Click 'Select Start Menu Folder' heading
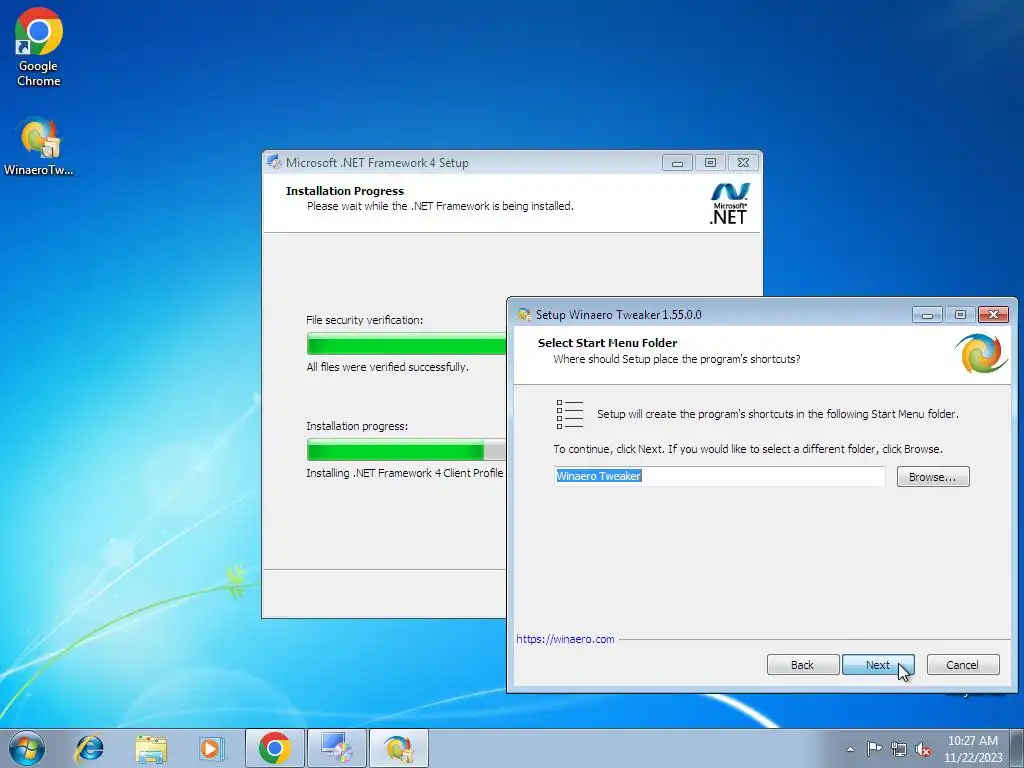1024x768 pixels. coord(607,343)
